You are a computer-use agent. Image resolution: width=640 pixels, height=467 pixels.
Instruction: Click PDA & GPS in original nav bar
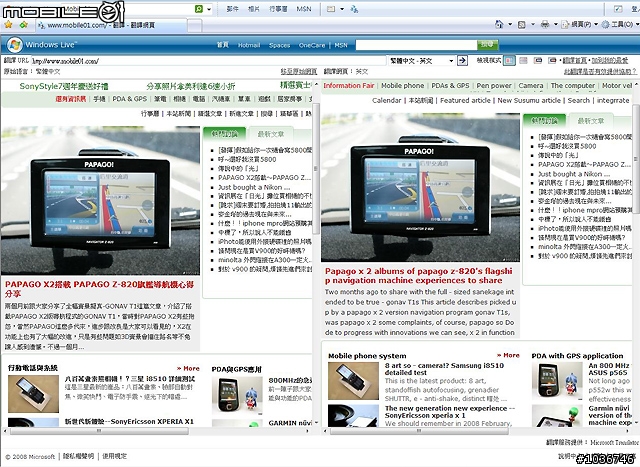tap(129, 99)
